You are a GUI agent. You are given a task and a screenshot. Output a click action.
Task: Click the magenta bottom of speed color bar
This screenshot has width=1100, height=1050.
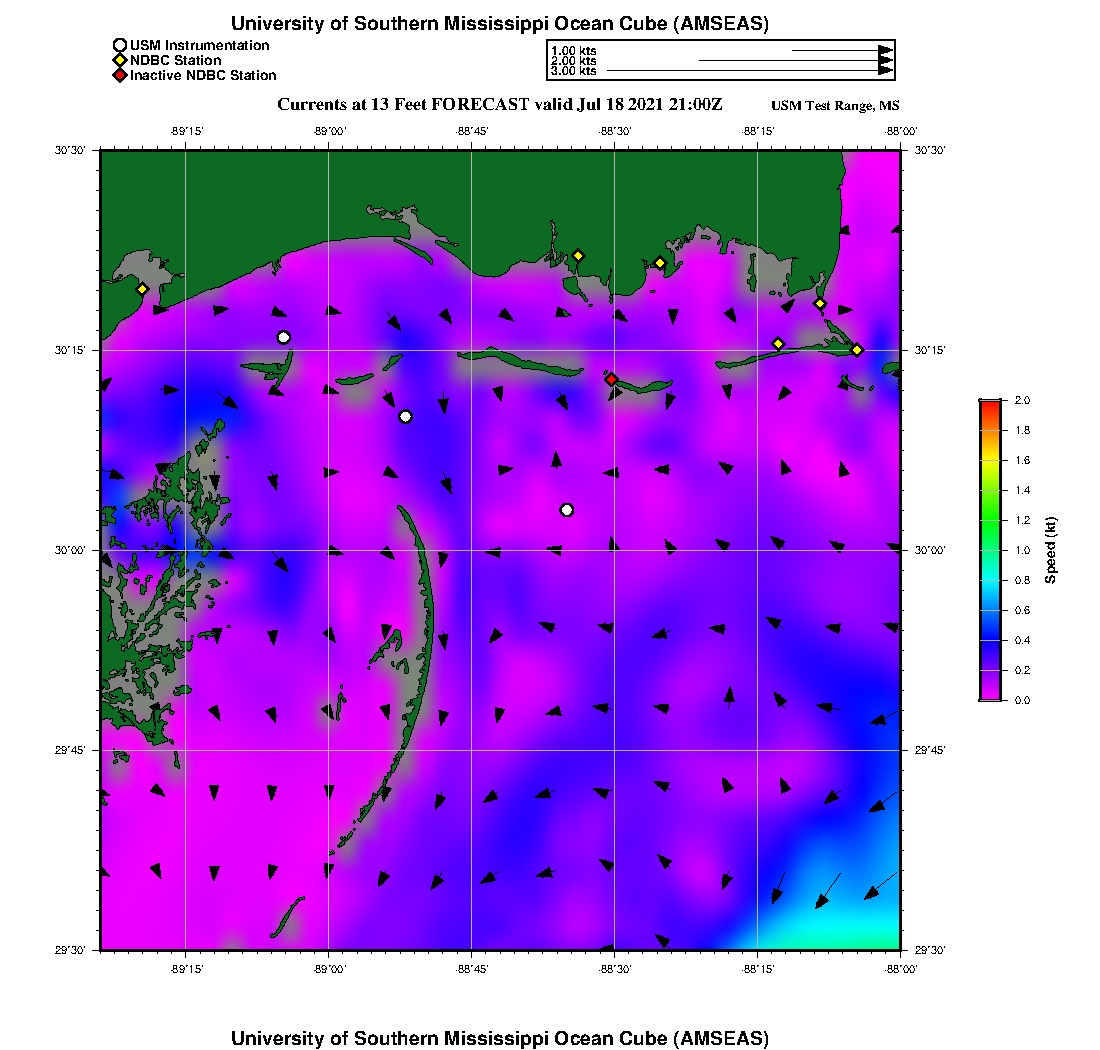[x=990, y=696]
